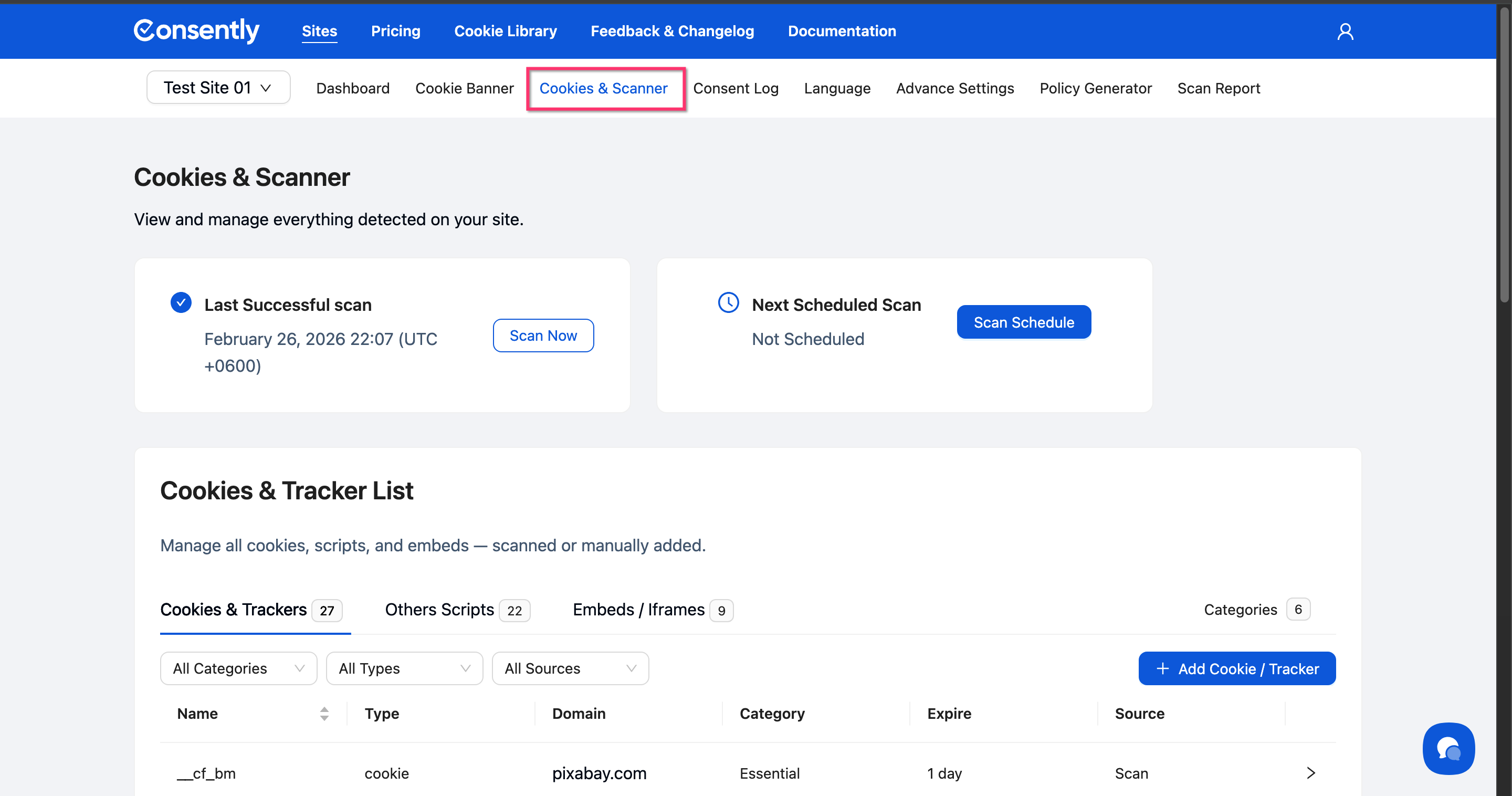Expand the __cf_bm row chevron

click(x=1311, y=773)
